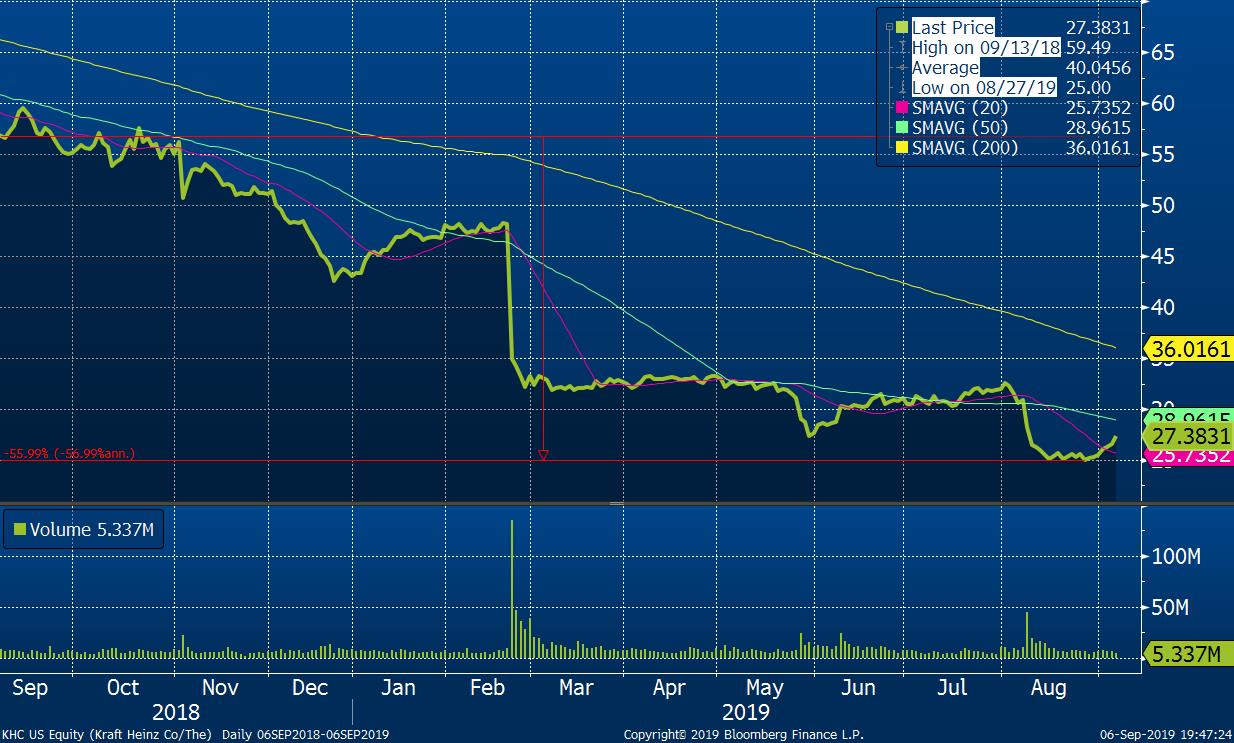Image resolution: width=1234 pixels, height=743 pixels.
Task: Collapse the Last Price legend tree
Action: (x=888, y=28)
